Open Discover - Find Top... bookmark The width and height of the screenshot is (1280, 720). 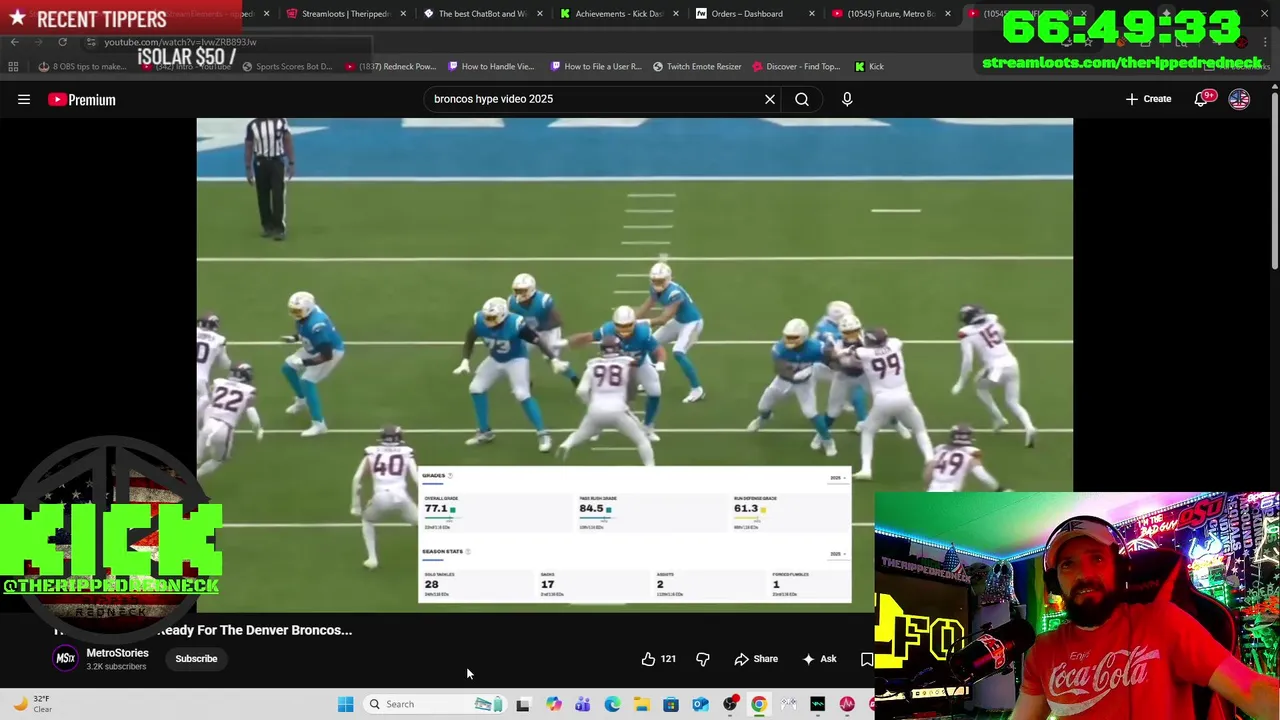pos(795,67)
